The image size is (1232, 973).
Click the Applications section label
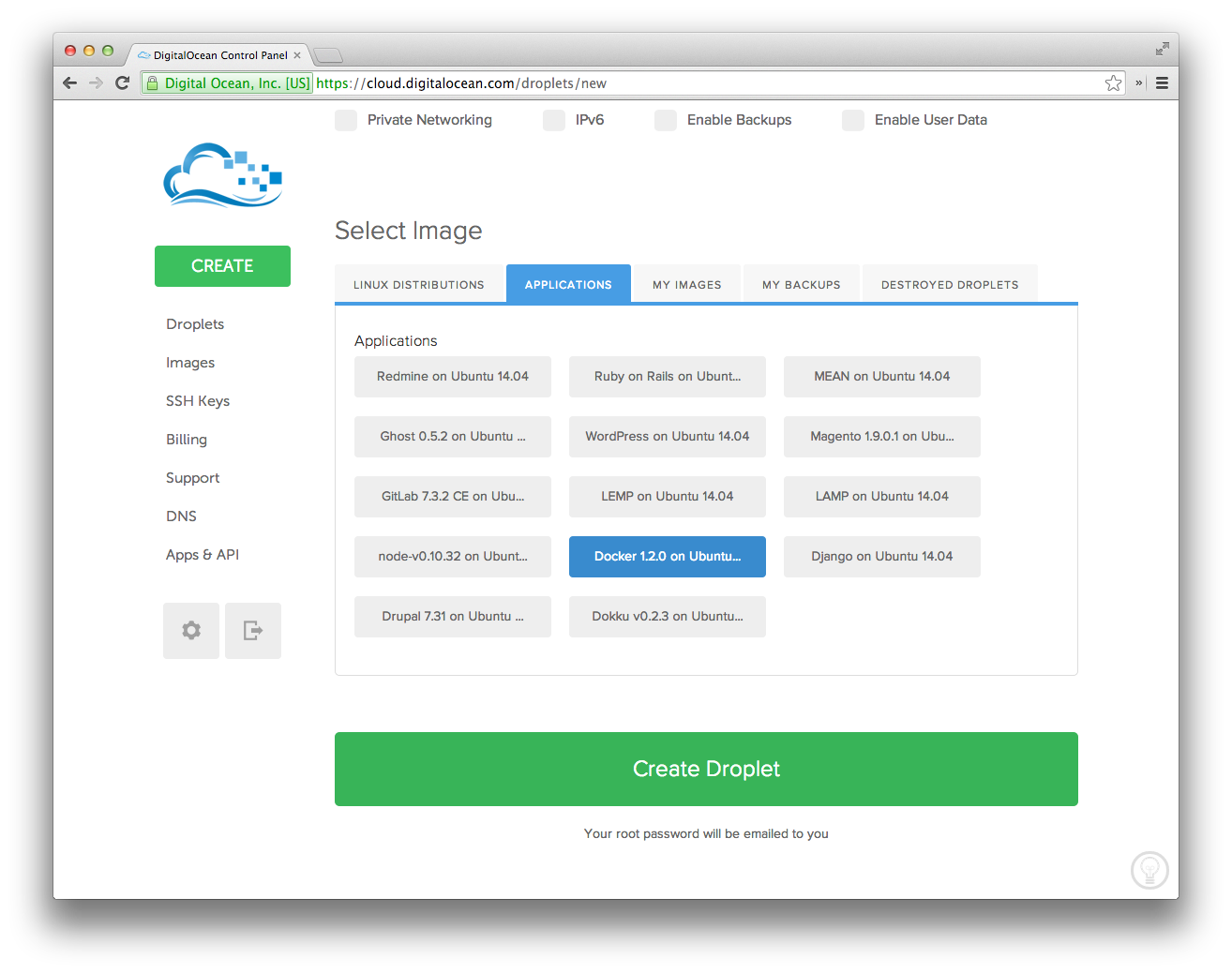[396, 341]
